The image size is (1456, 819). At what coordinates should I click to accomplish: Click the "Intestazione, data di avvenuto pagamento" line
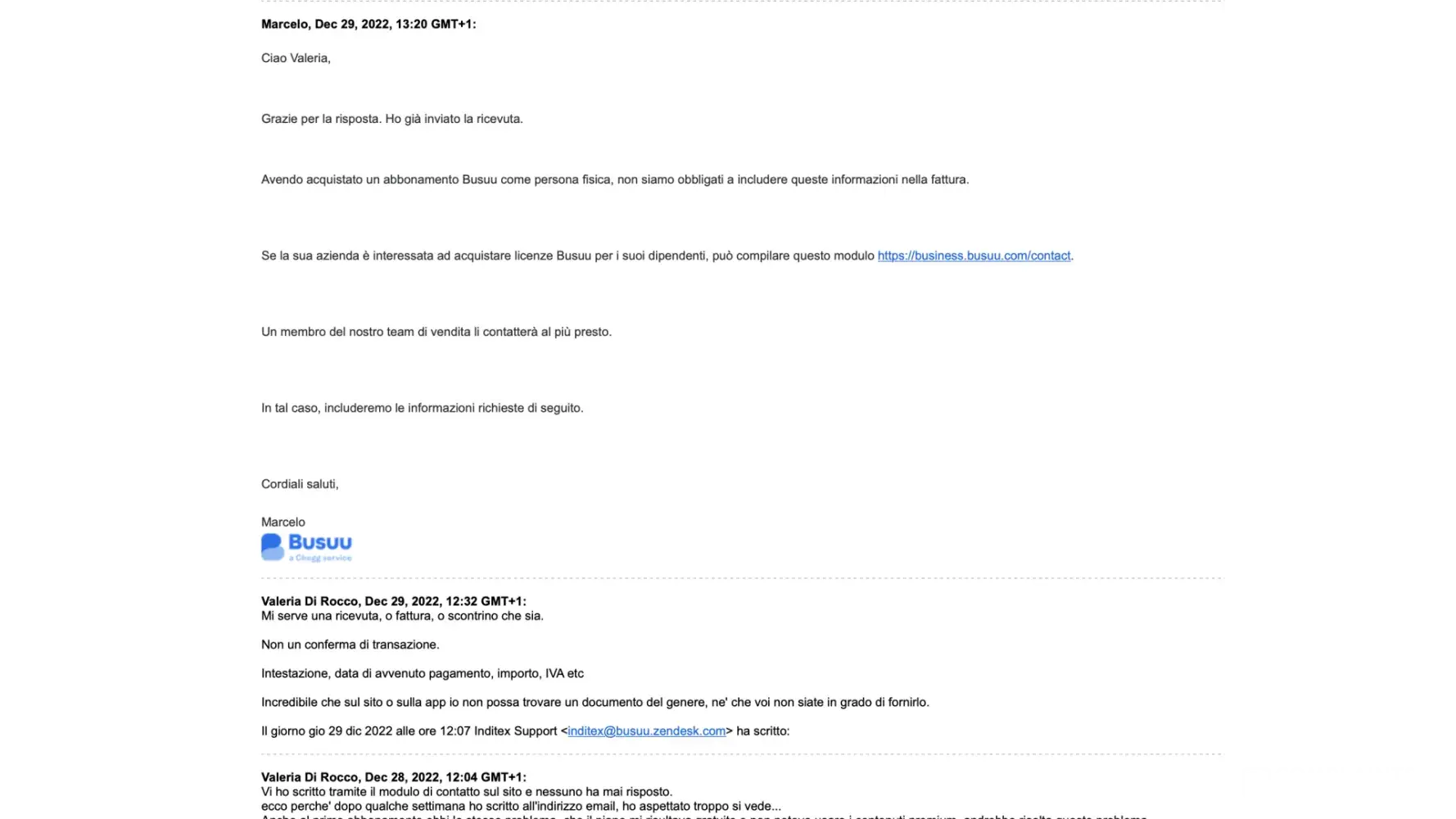[422, 673]
